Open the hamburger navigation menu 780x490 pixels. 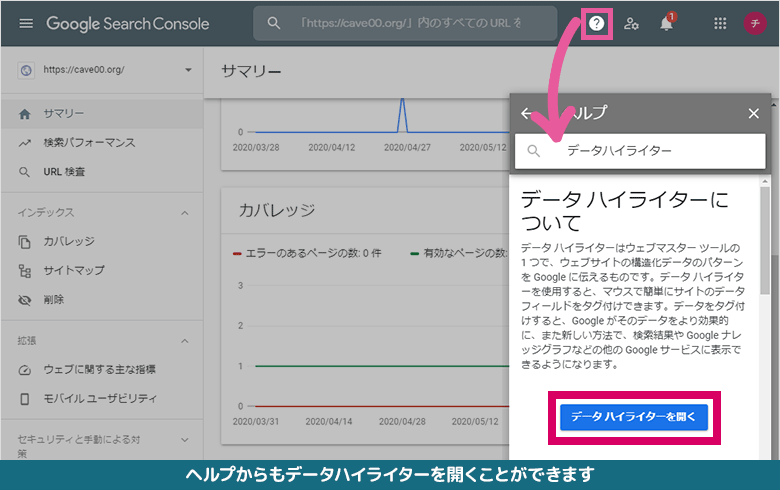tap(26, 23)
